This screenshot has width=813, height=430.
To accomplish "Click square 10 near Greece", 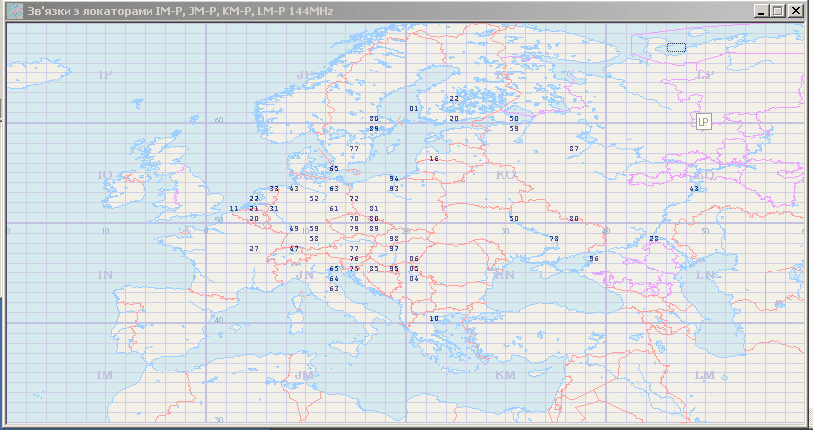I will click(433, 318).
